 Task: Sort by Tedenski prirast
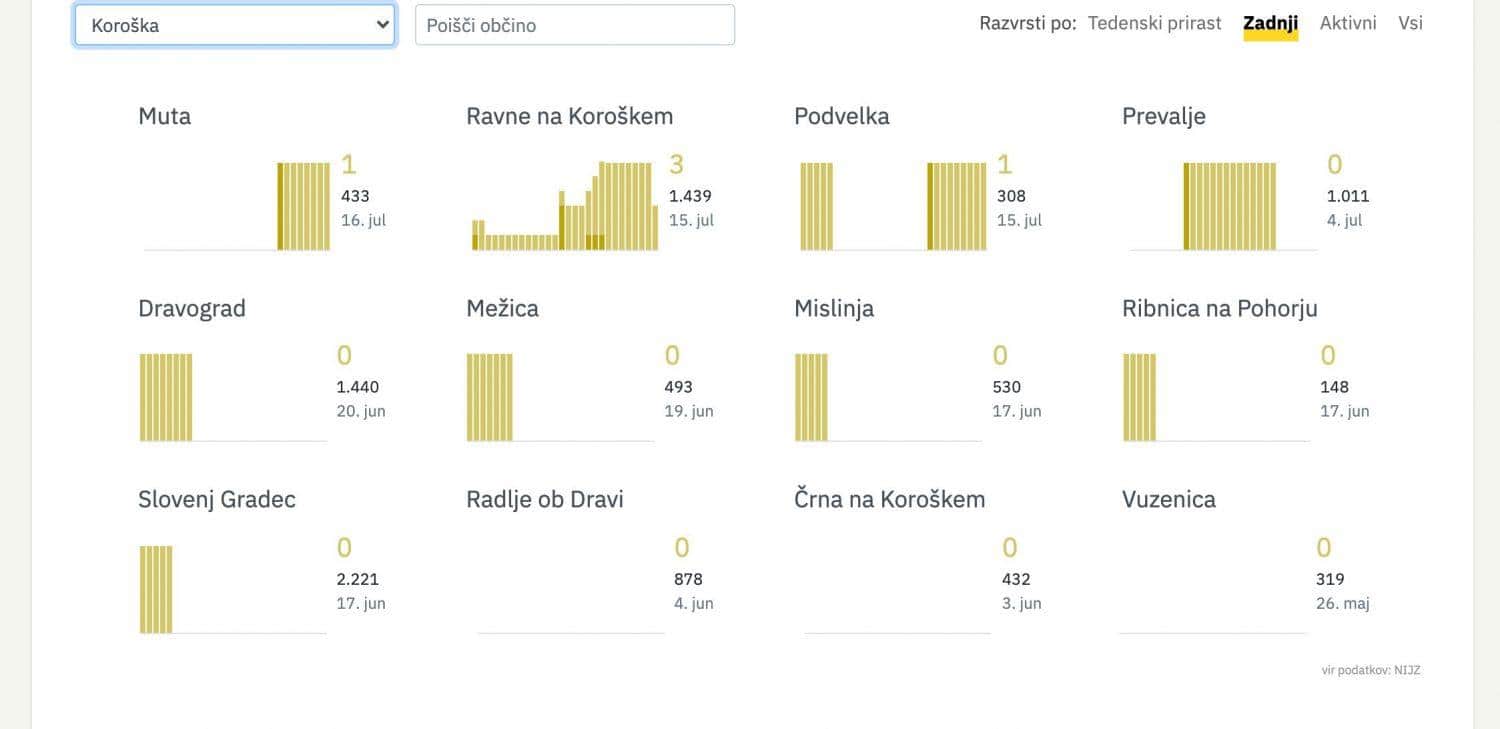[x=1154, y=23]
